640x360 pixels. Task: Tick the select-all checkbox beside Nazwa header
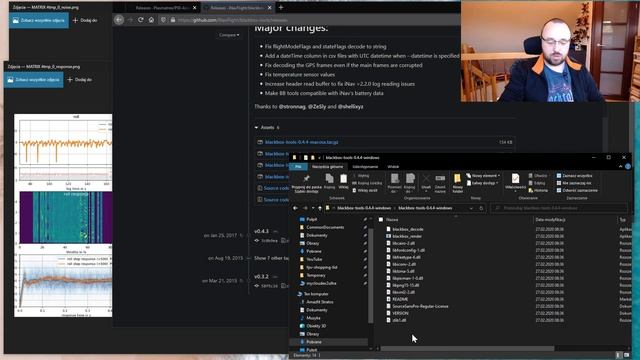click(380, 220)
